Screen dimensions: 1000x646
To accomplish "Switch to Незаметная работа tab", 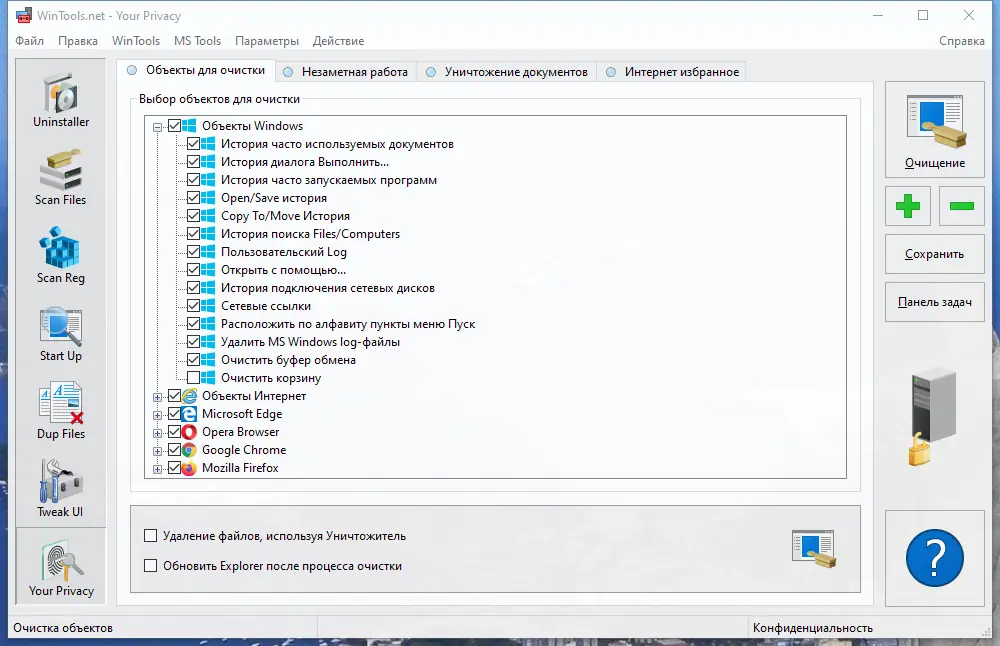I will 346,72.
